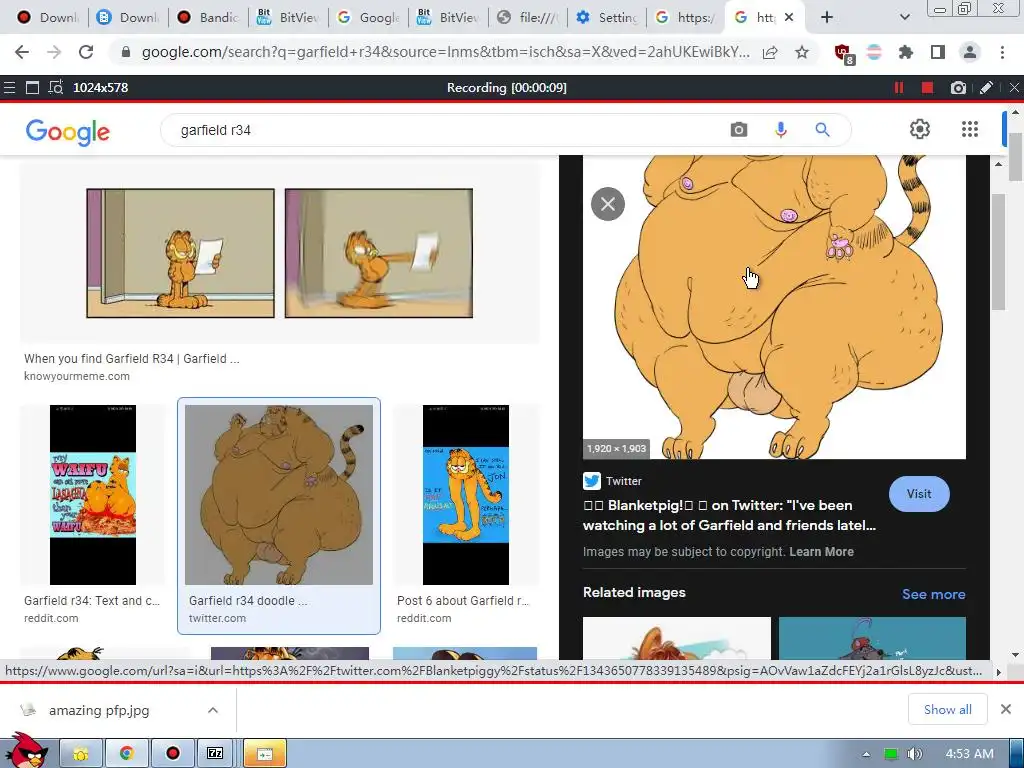Click the '1,920 × 1,903' size label
This screenshot has width=1024, height=768.
(616, 449)
